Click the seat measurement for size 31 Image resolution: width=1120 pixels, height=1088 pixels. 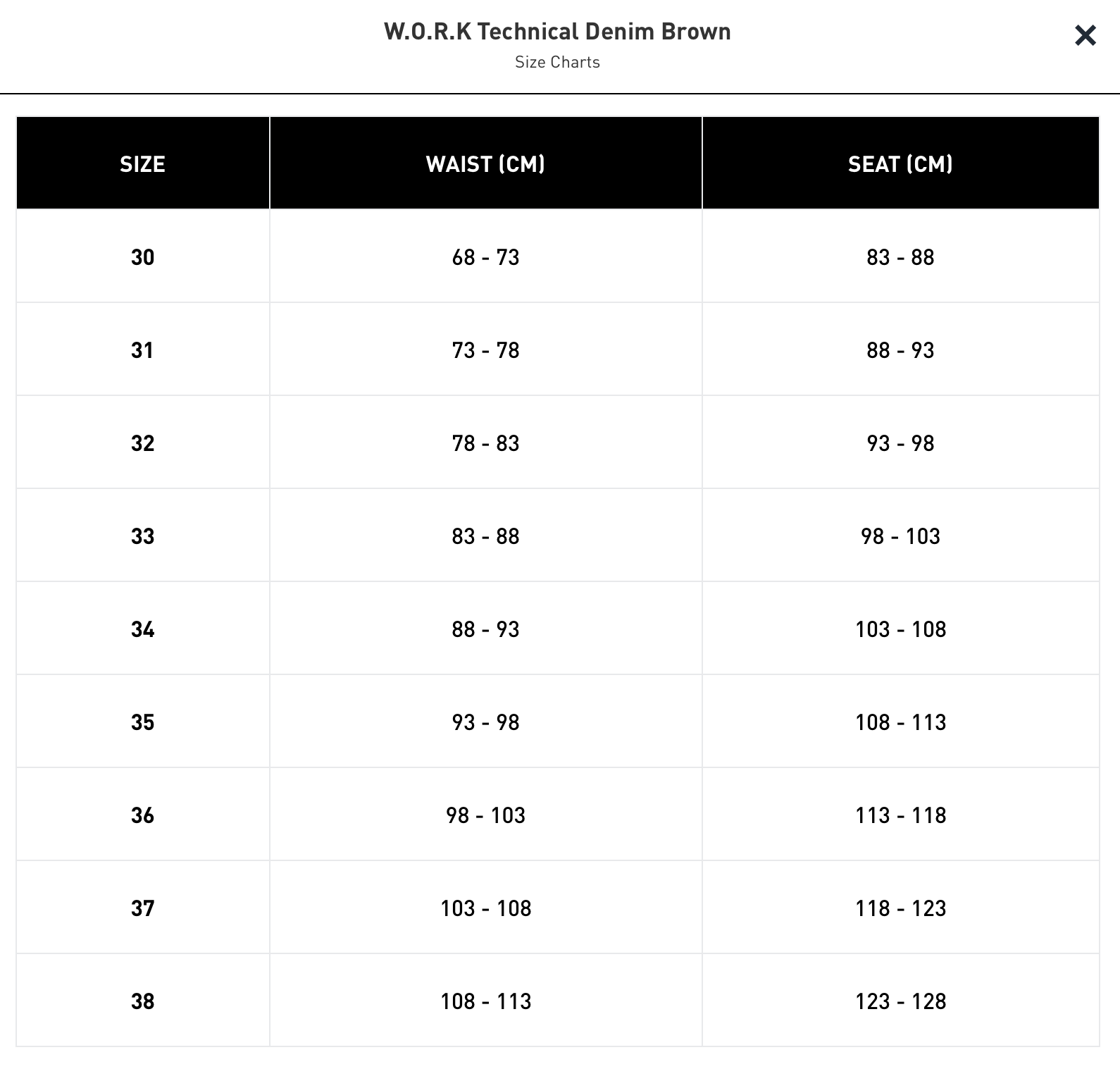click(900, 350)
